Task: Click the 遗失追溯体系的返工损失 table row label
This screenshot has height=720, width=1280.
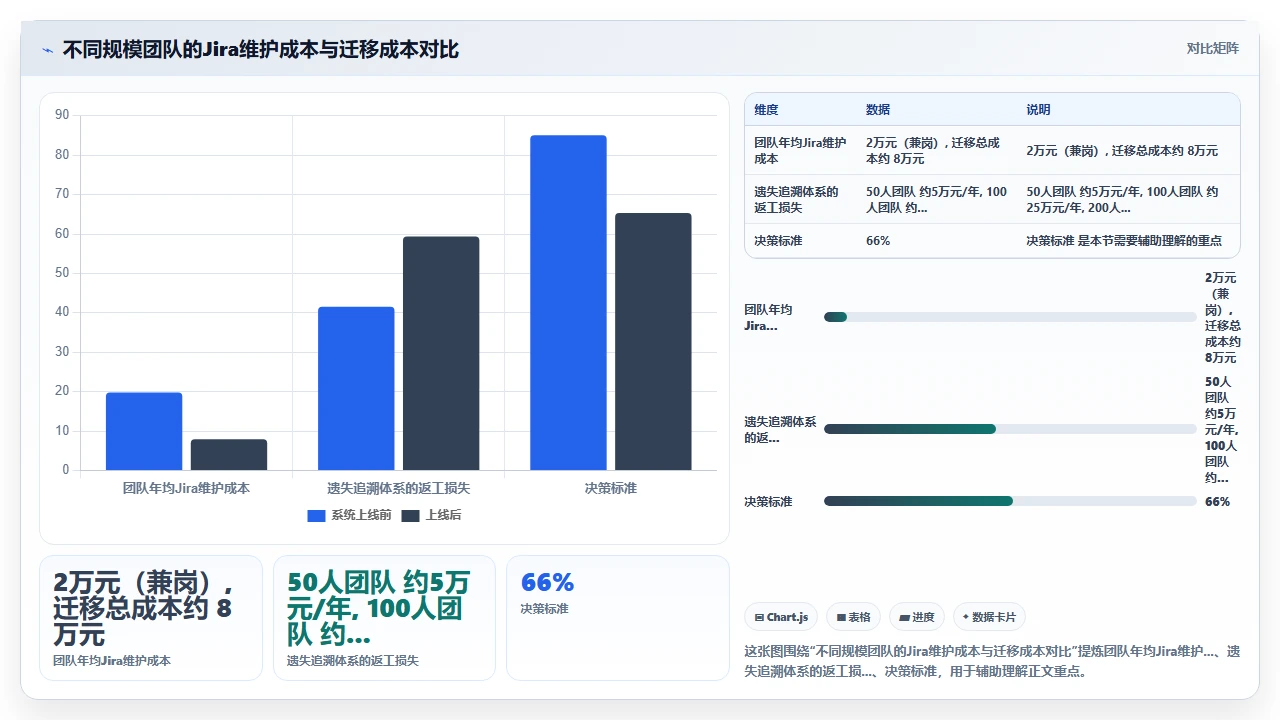Action: 796,199
